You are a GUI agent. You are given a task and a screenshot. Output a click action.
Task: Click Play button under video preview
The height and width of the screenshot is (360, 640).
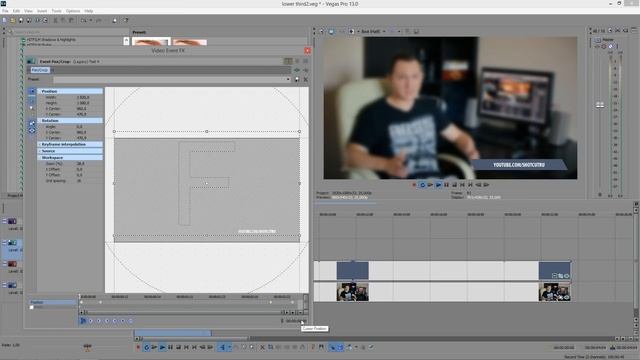pyautogui.click(x=438, y=185)
